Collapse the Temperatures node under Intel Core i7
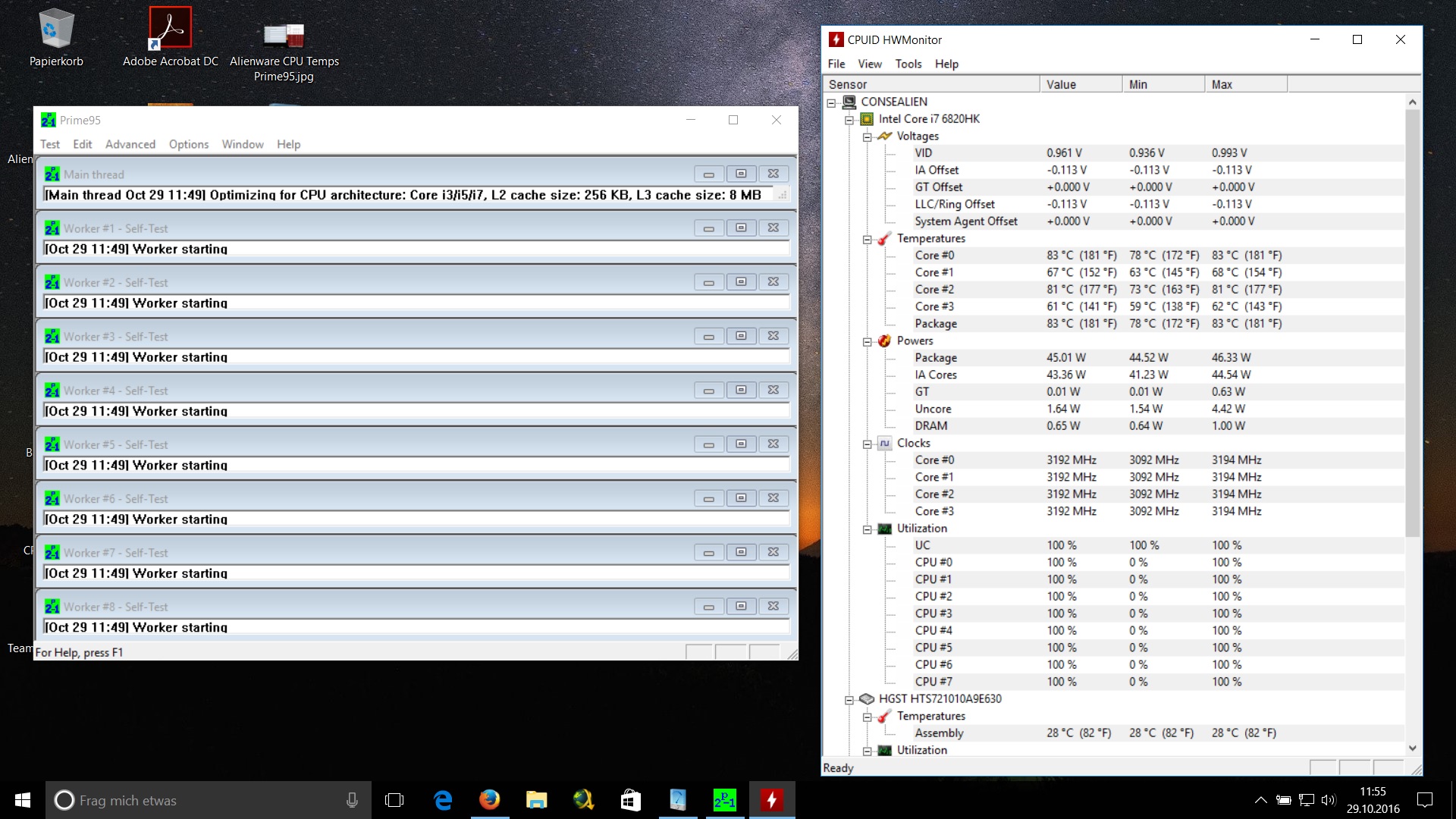The height and width of the screenshot is (819, 1456). [x=867, y=240]
